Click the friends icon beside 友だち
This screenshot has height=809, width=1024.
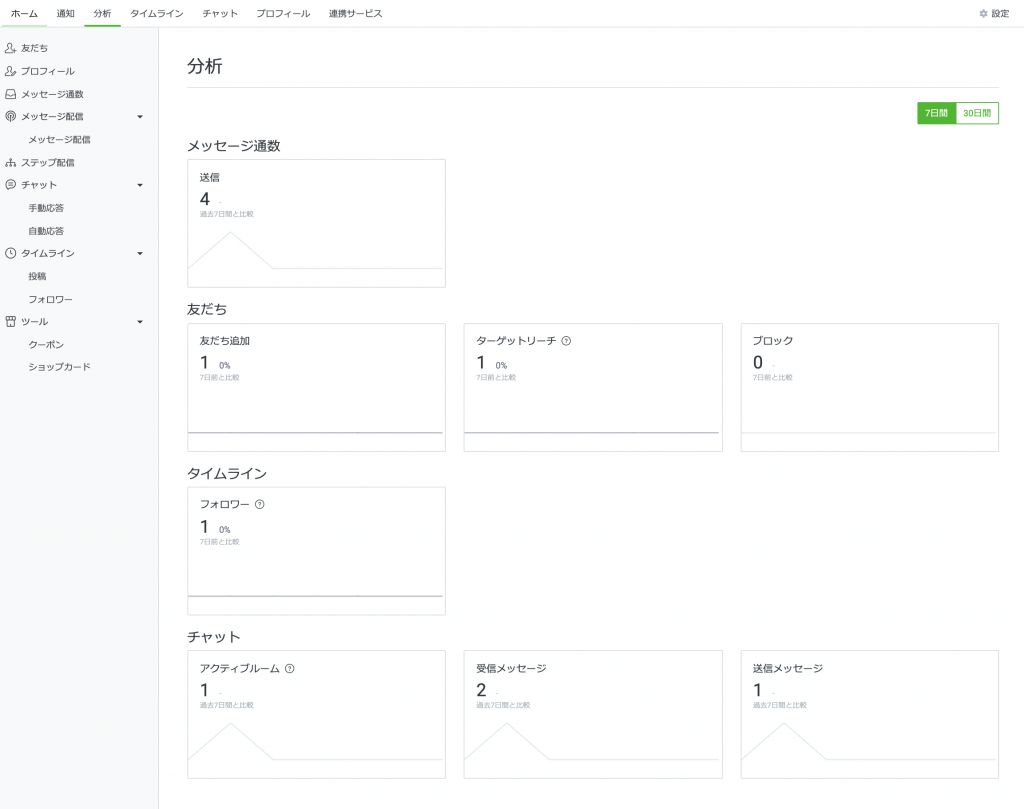[10, 48]
